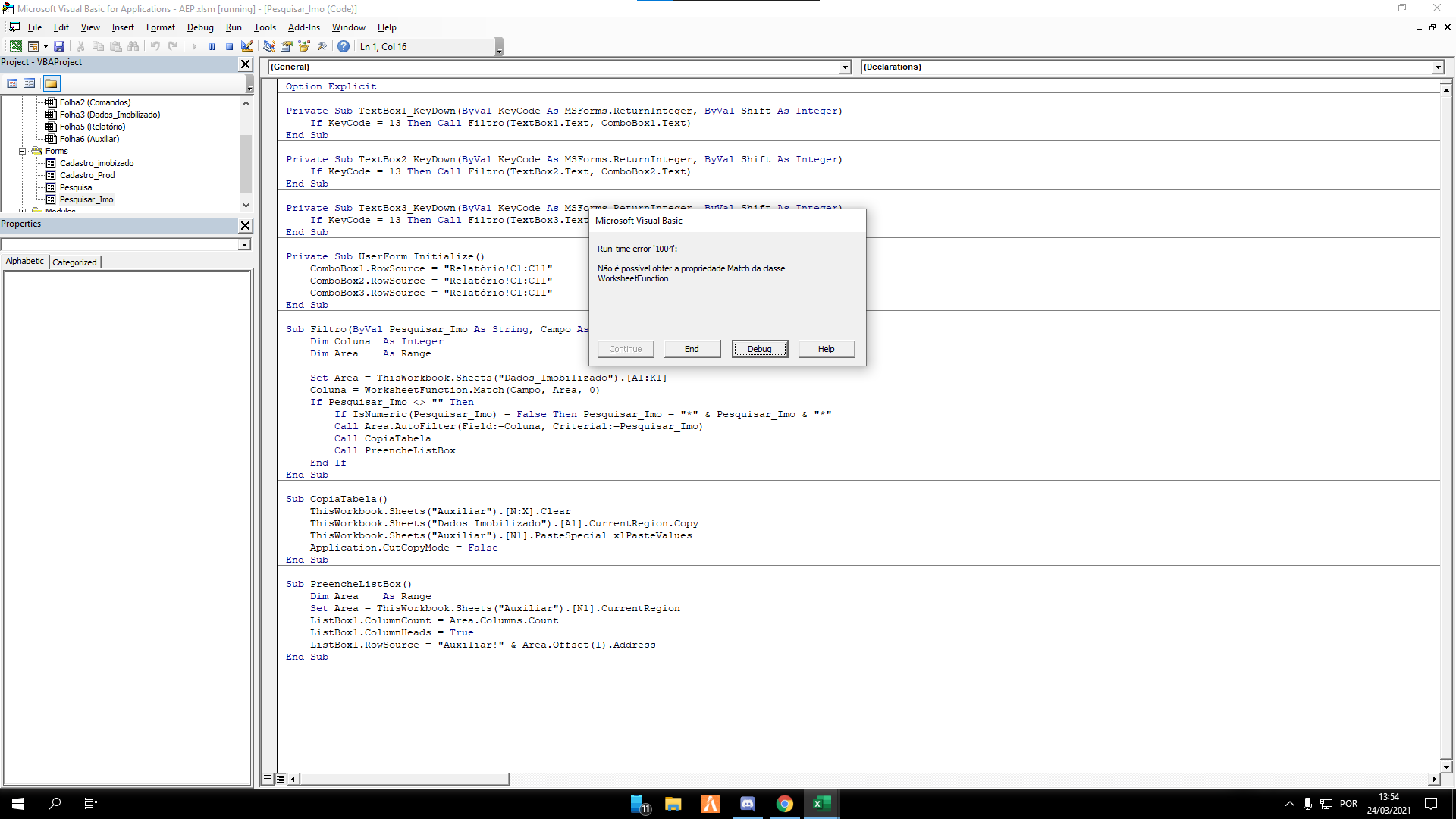Image resolution: width=1456 pixels, height=819 pixels.
Task: Click the Save toolbar icon
Action: (x=59, y=46)
